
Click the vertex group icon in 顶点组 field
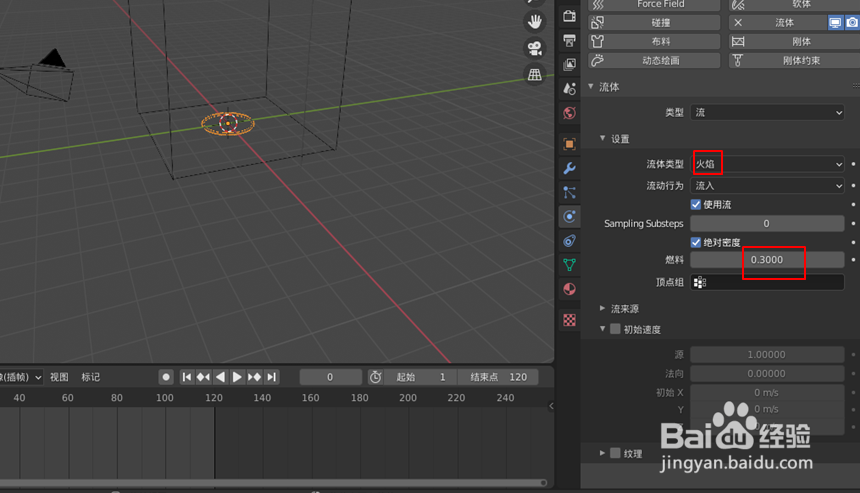click(x=700, y=282)
